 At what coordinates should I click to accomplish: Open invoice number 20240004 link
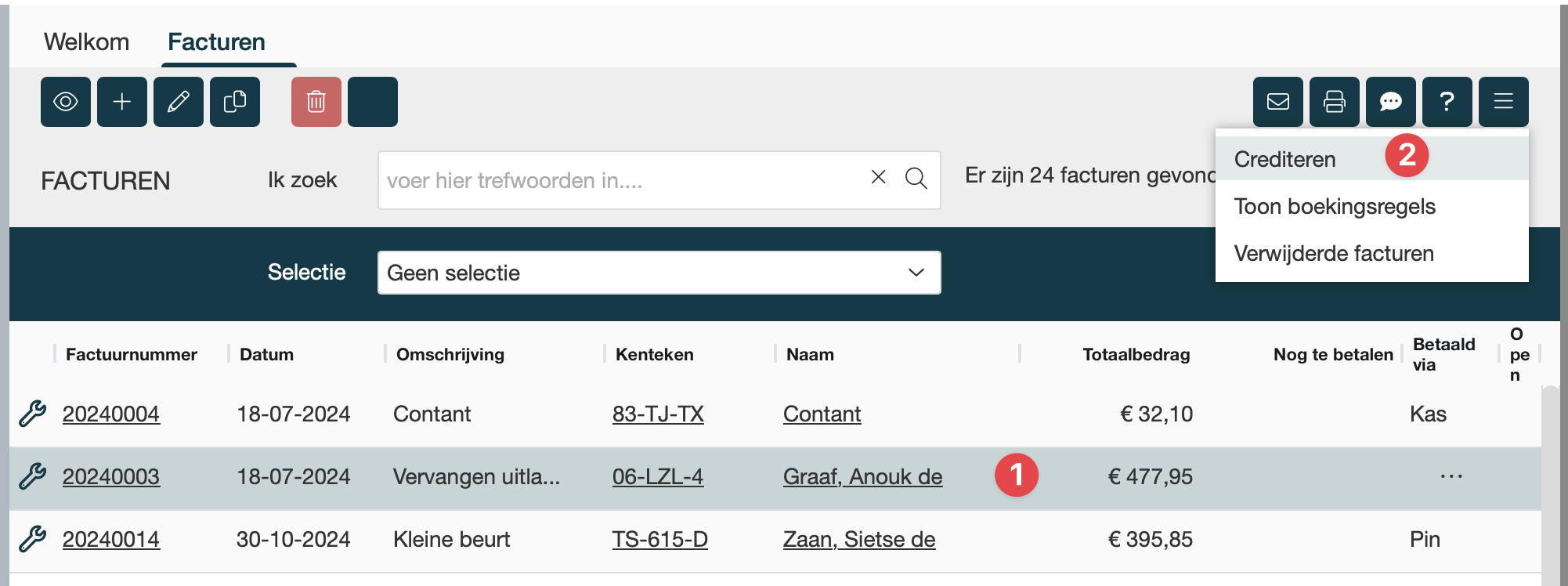tap(111, 414)
